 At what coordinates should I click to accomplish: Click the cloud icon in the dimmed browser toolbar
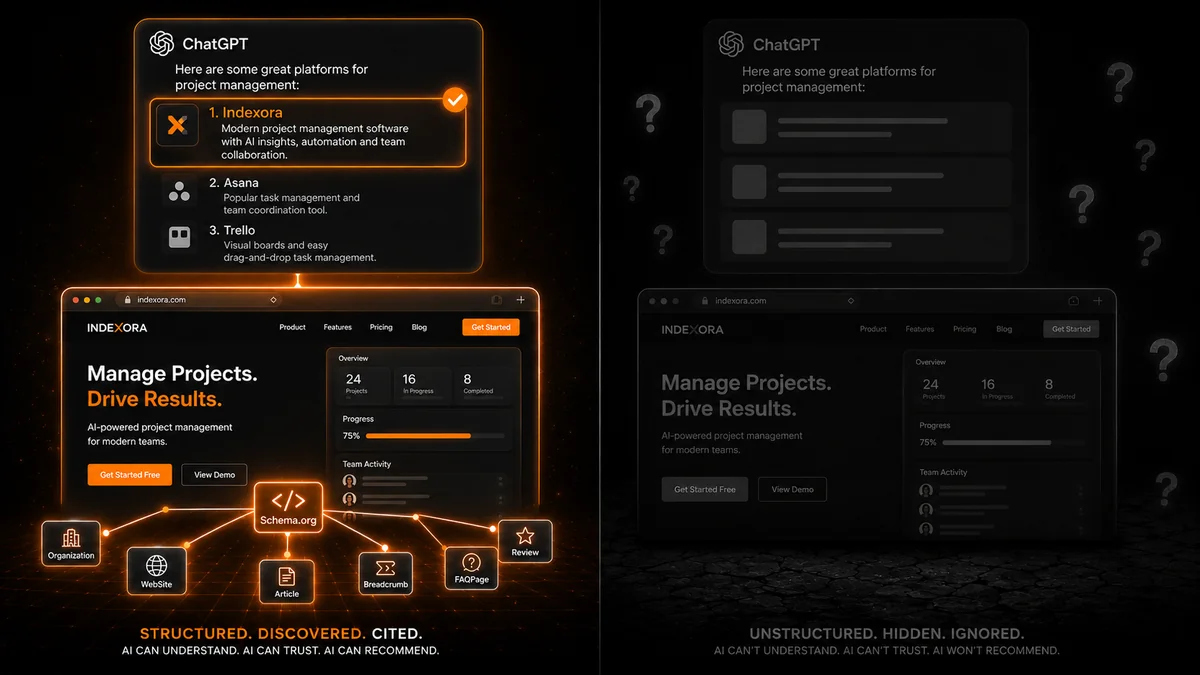pyautogui.click(x=1073, y=300)
